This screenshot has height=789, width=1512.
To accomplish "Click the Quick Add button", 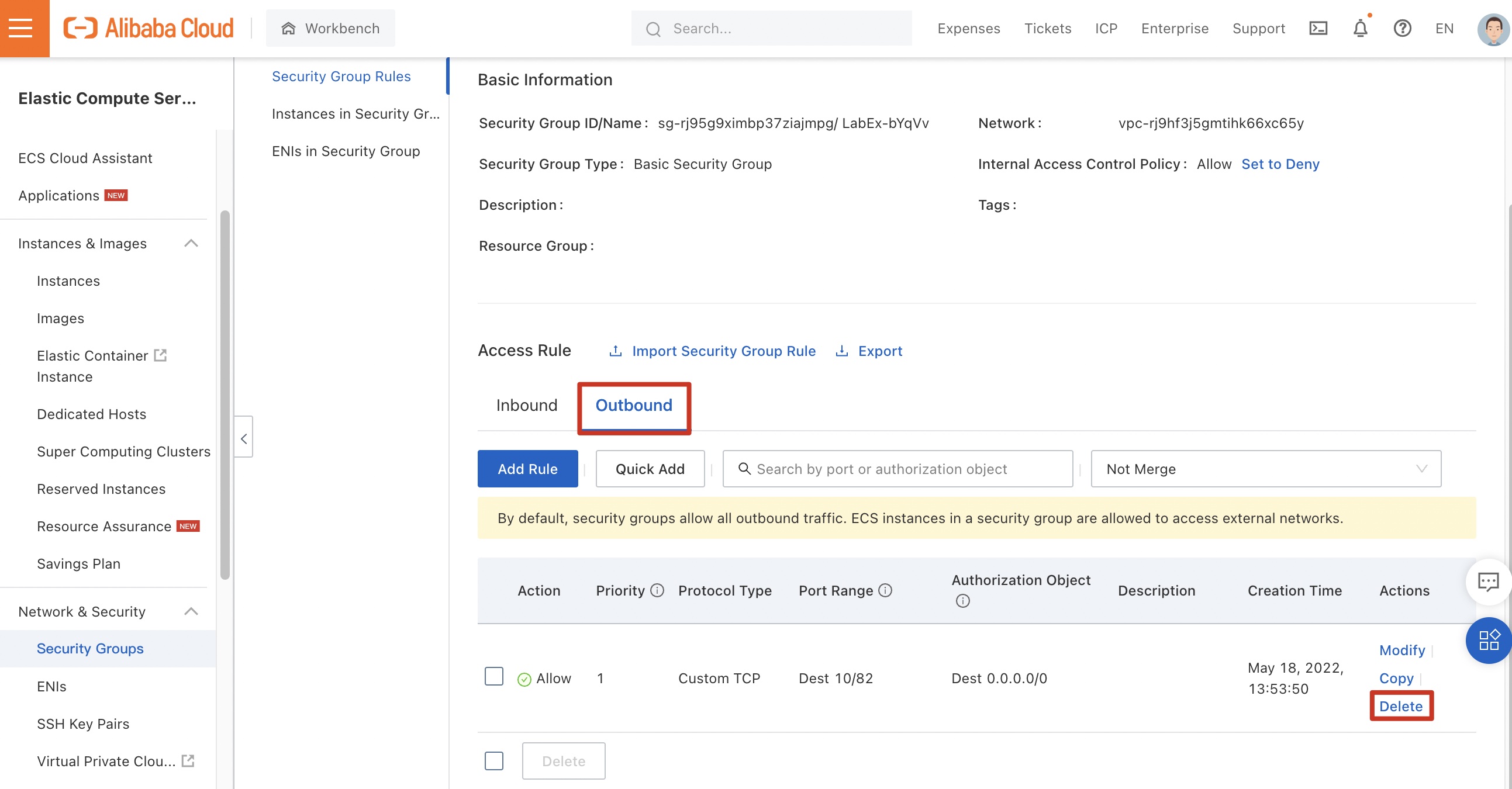I will tap(650, 469).
